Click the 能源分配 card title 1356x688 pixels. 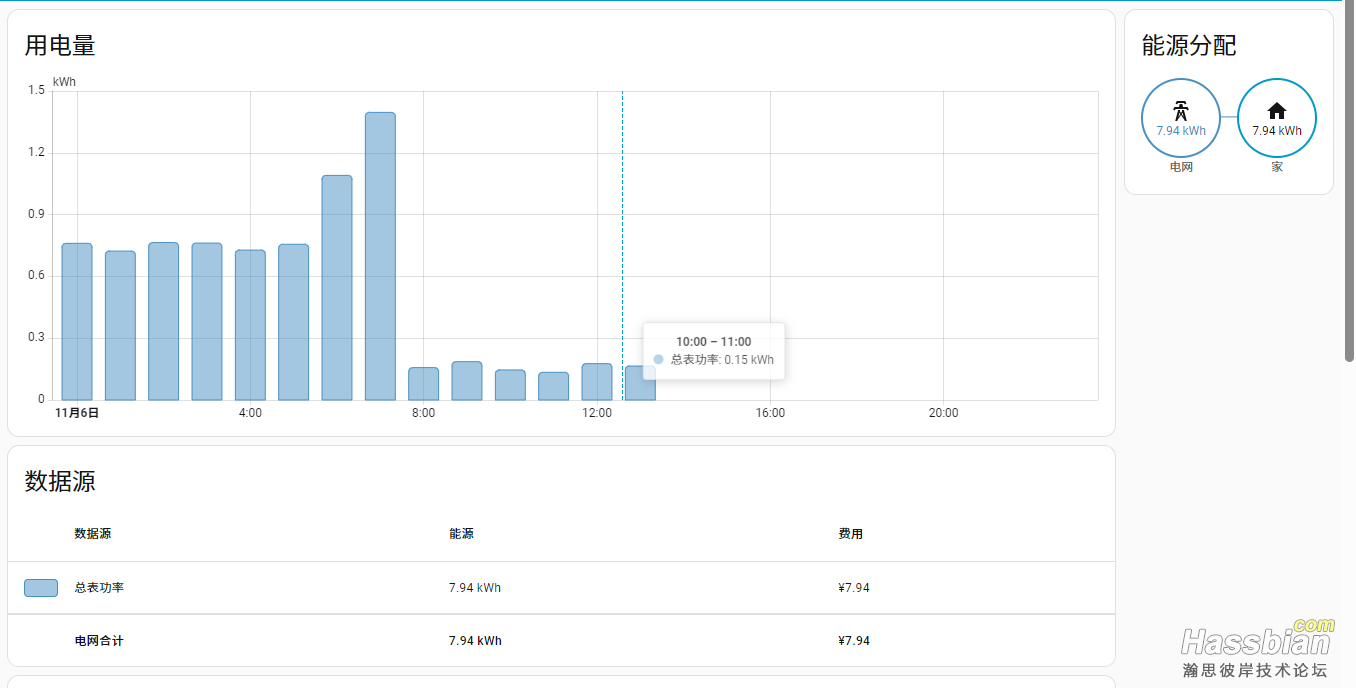pos(1189,46)
